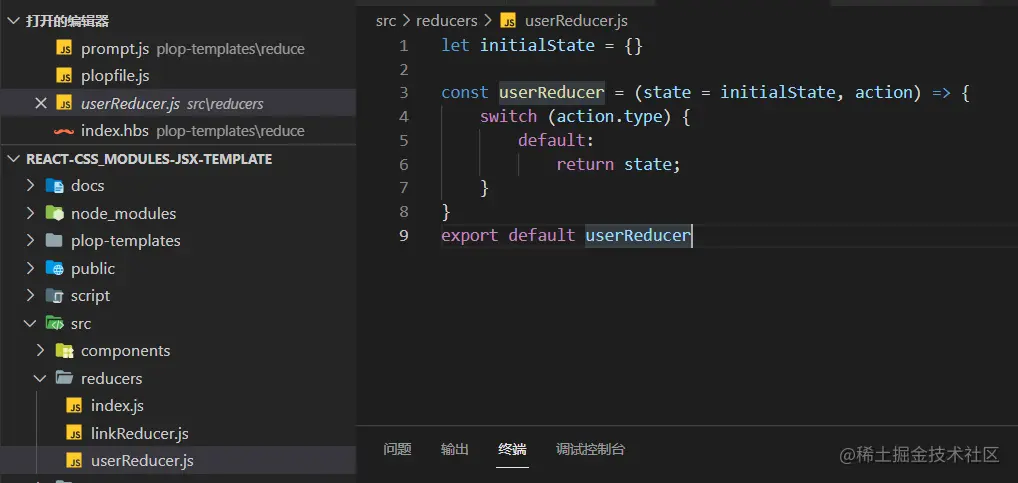Select the components folder

point(125,351)
